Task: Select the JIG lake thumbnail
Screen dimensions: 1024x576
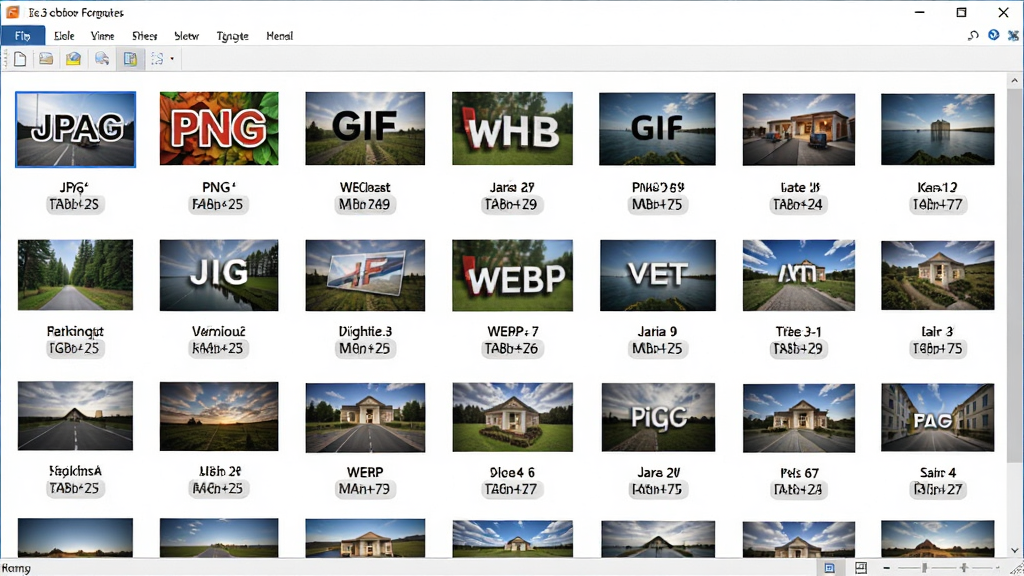Action: coord(219,275)
